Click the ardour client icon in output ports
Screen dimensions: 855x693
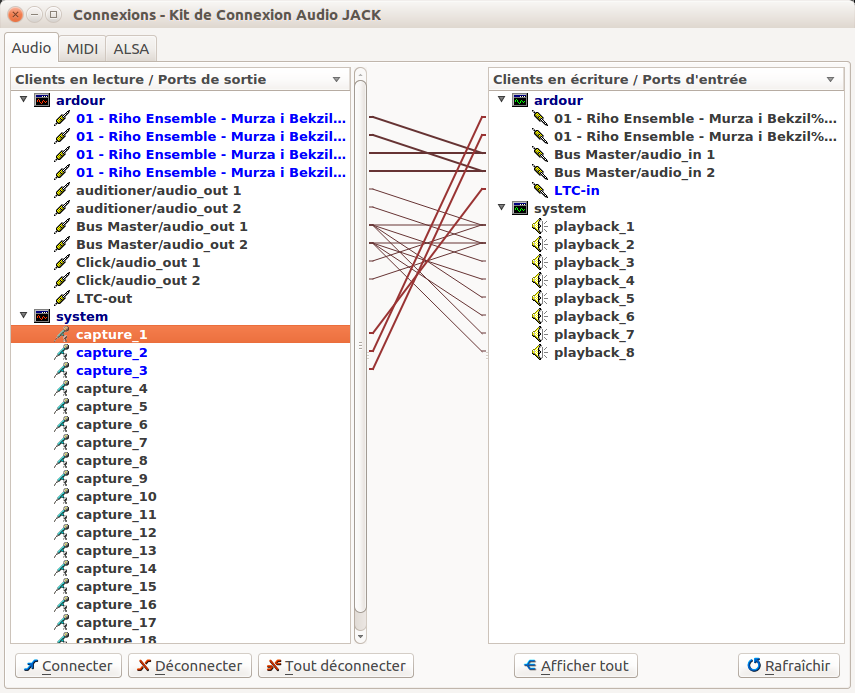click(x=42, y=100)
